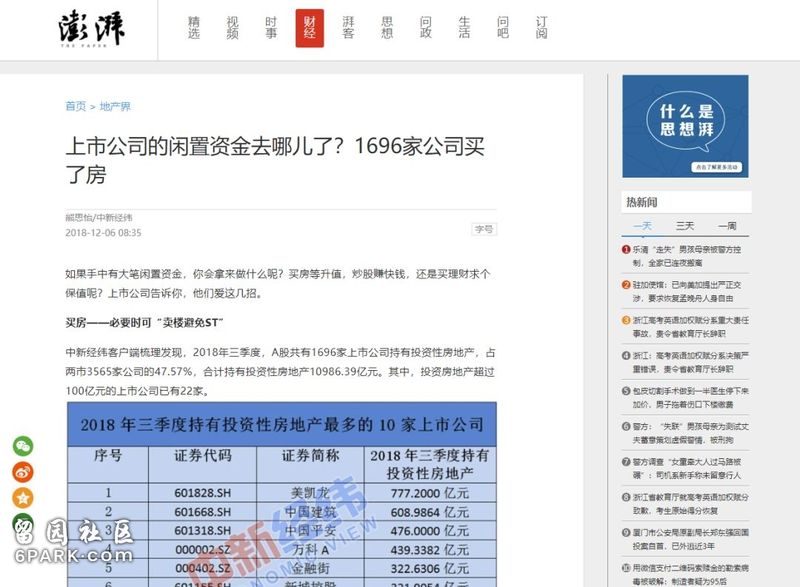Image resolution: width=800 pixels, height=587 pixels.
Task: Click the 字号 font size button
Action: coord(484,229)
